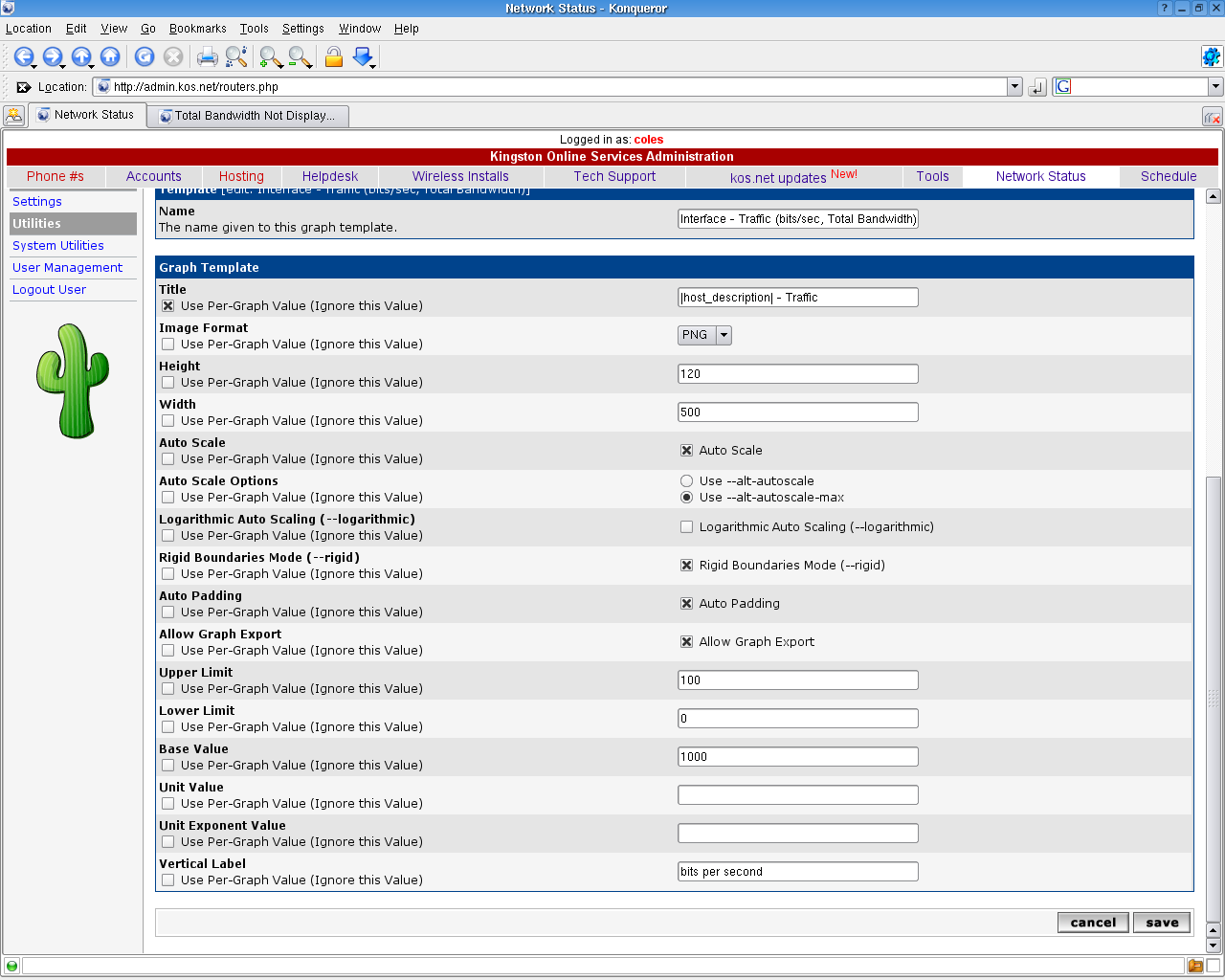
Task: Click the title bar help question mark button
Action: pyautogui.click(x=1165, y=8)
